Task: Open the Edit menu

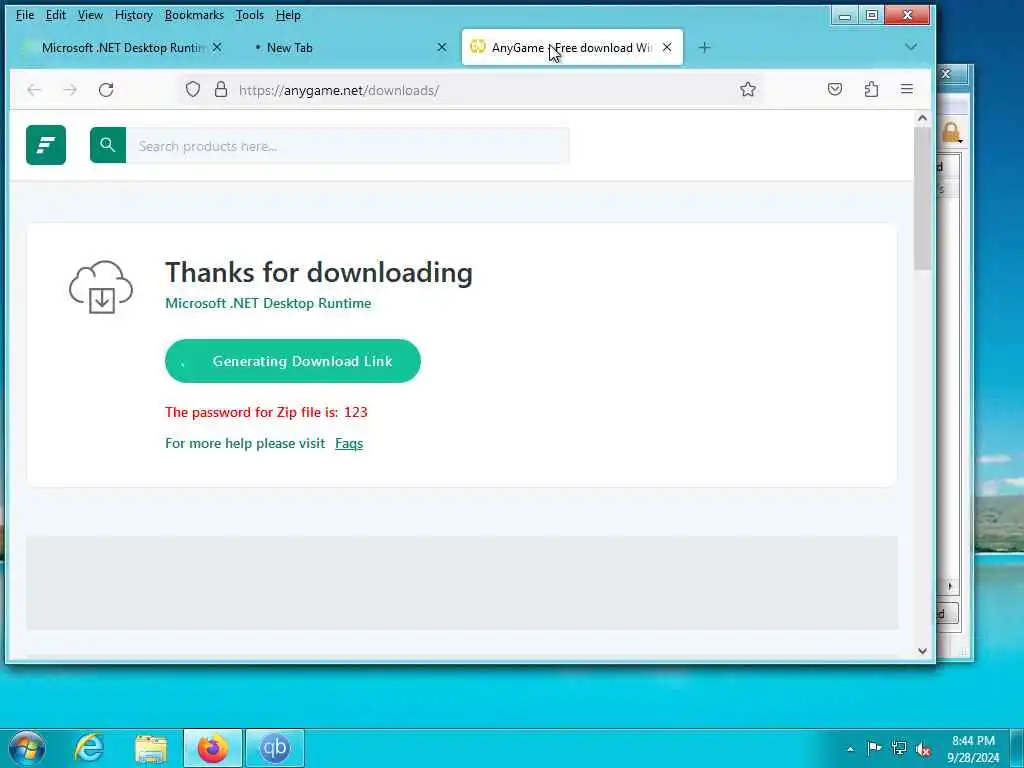Action: (x=56, y=15)
